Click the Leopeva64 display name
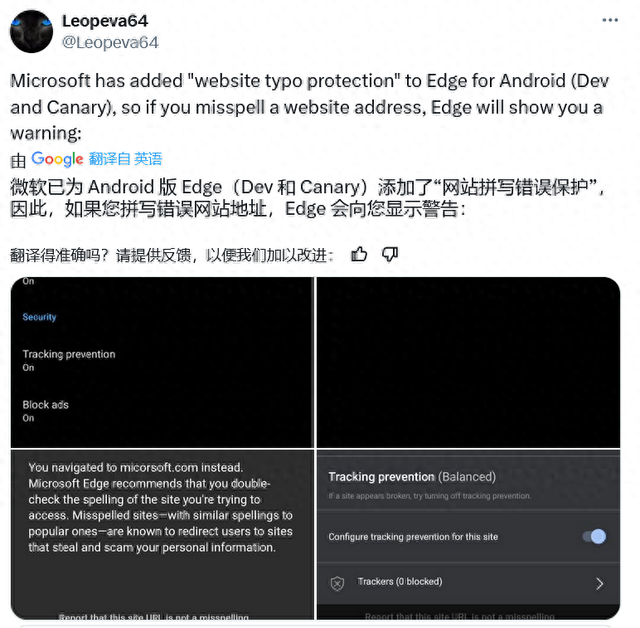The image size is (640, 628). tap(105, 21)
